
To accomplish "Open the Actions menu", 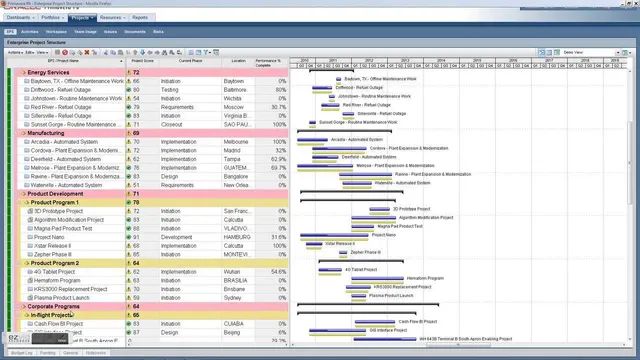I will click(x=16, y=52).
